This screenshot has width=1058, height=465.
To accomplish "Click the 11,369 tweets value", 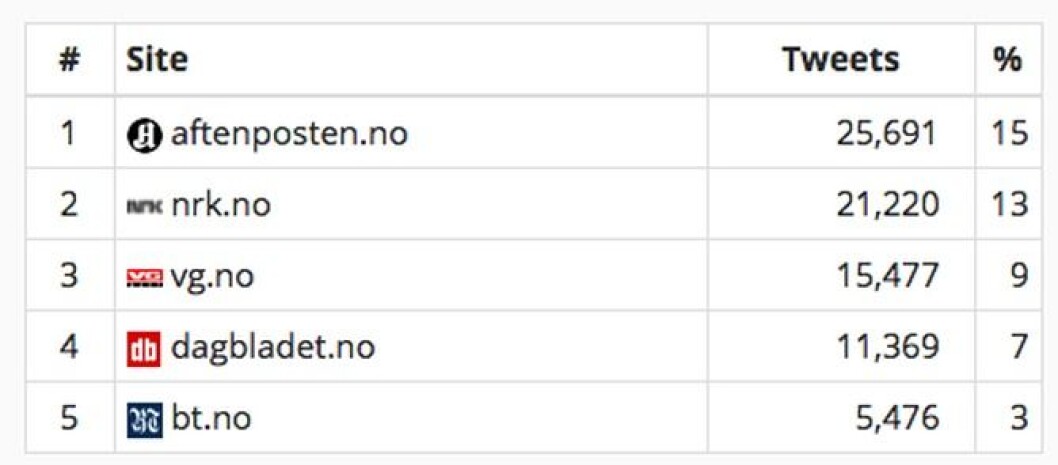I will [x=887, y=347].
